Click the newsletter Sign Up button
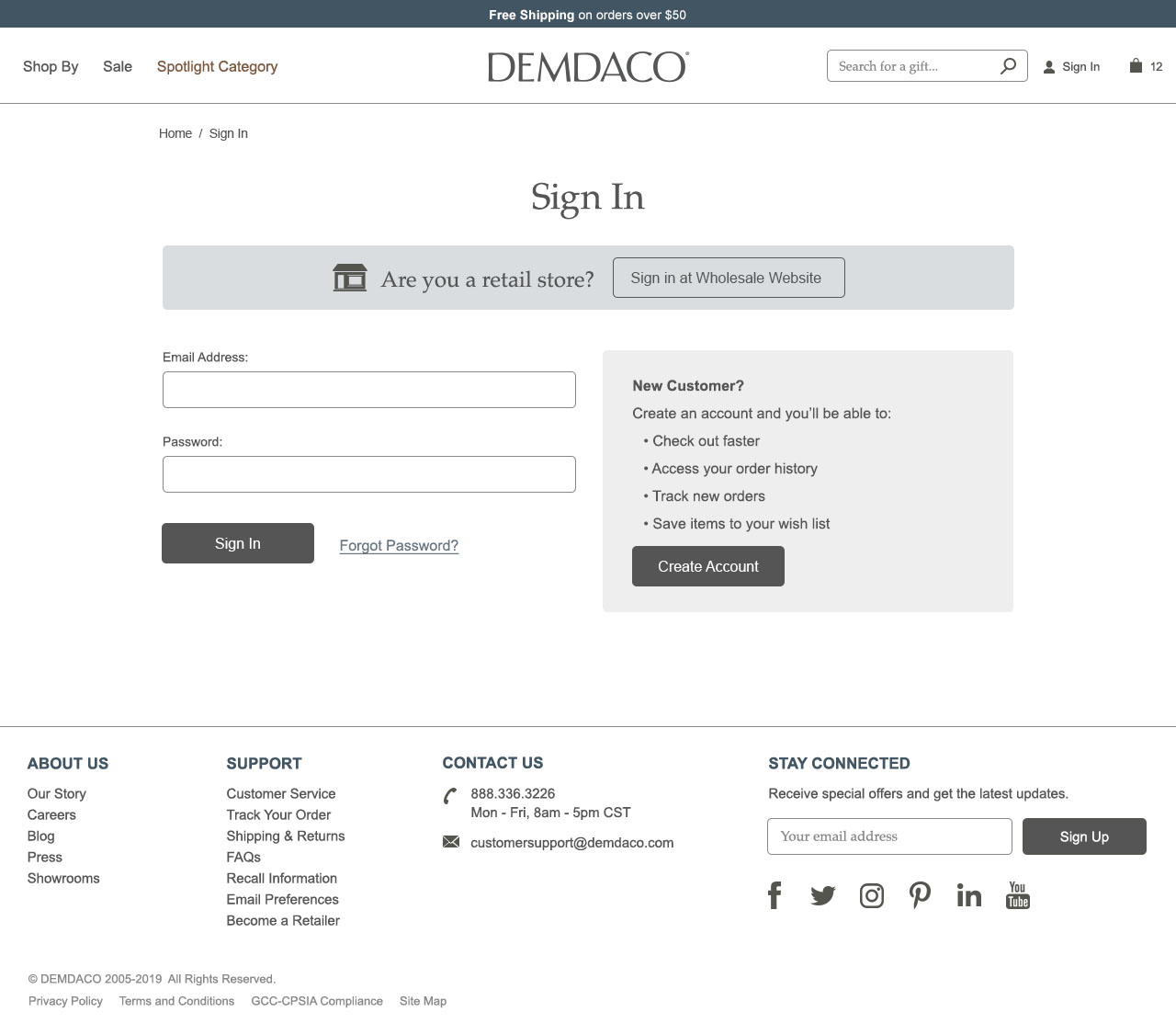 [1084, 836]
